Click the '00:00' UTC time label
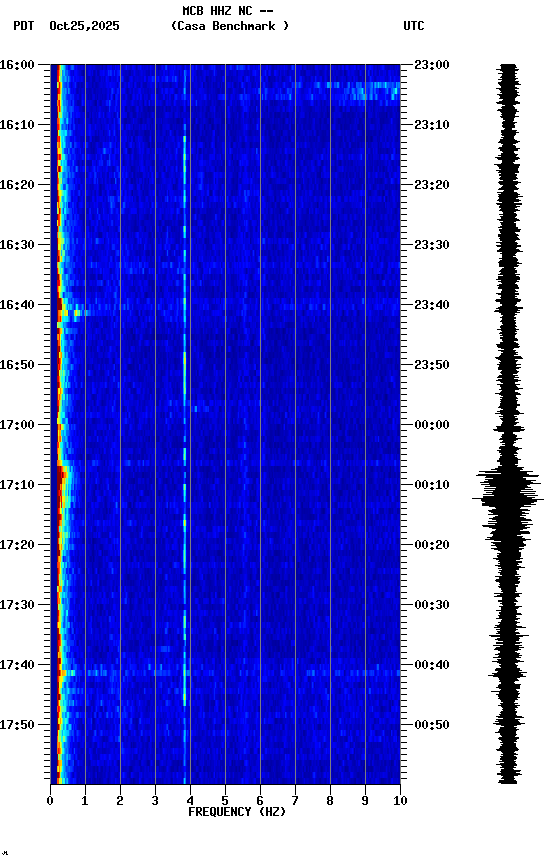Screen dimensions: 552x864 (432, 425)
